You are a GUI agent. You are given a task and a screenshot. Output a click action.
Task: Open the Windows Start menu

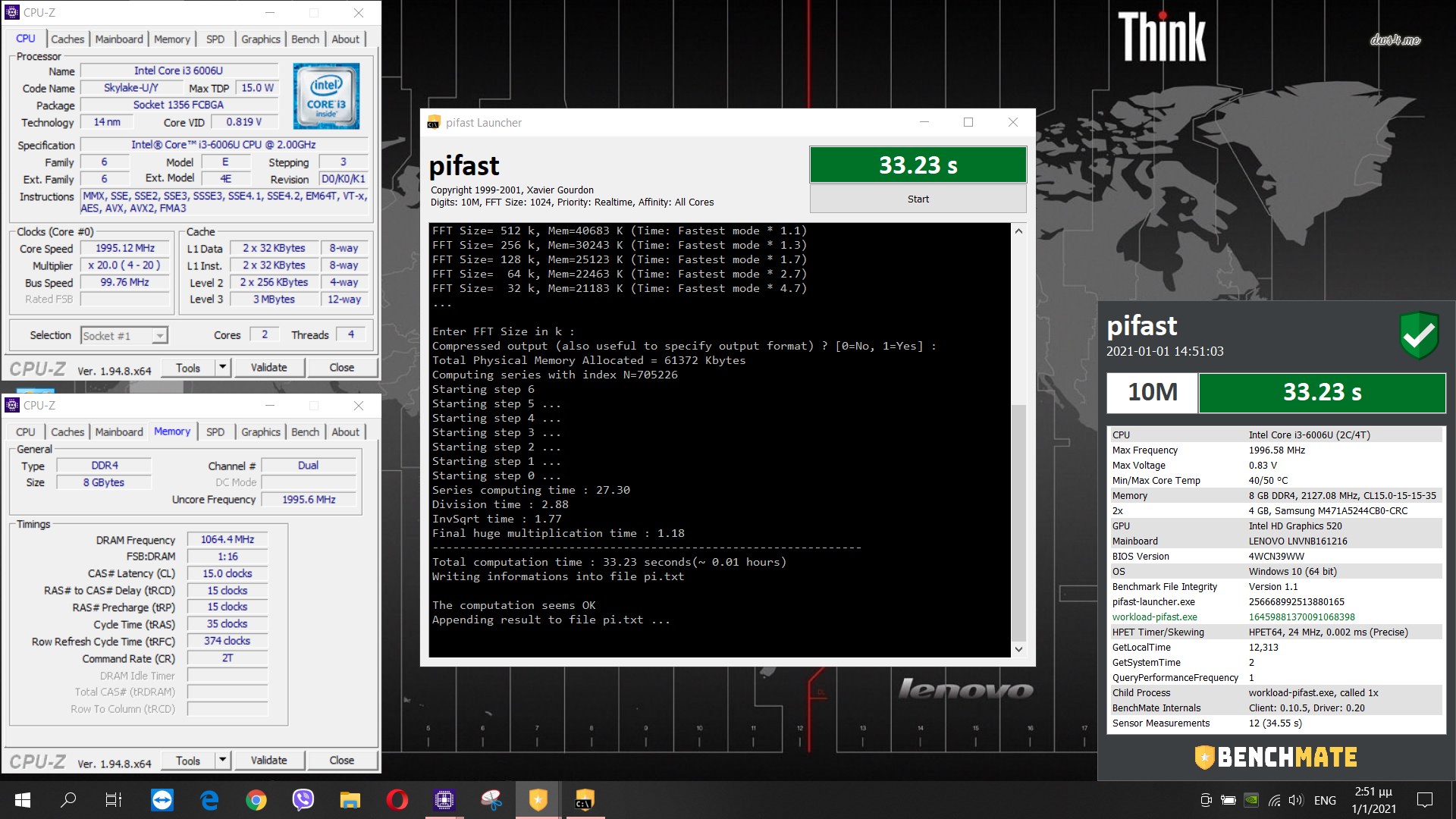[22, 800]
